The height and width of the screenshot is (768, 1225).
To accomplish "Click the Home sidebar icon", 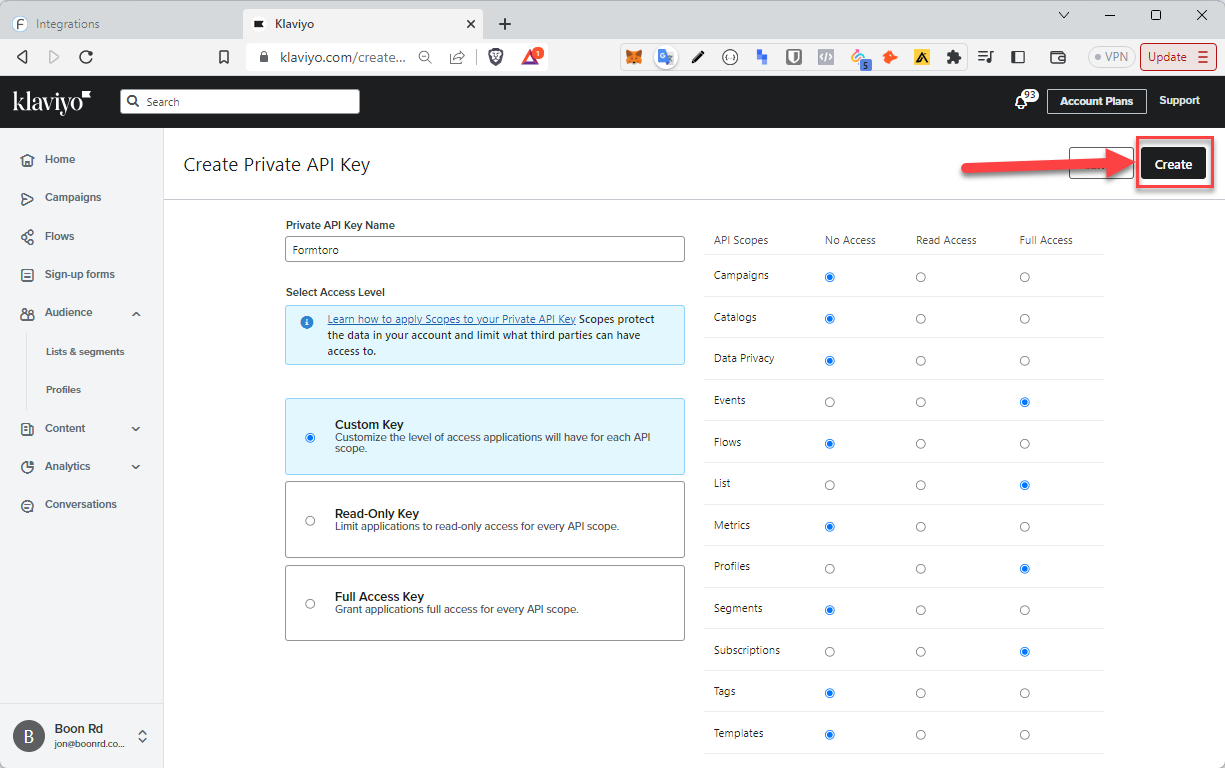I will click(x=27, y=160).
